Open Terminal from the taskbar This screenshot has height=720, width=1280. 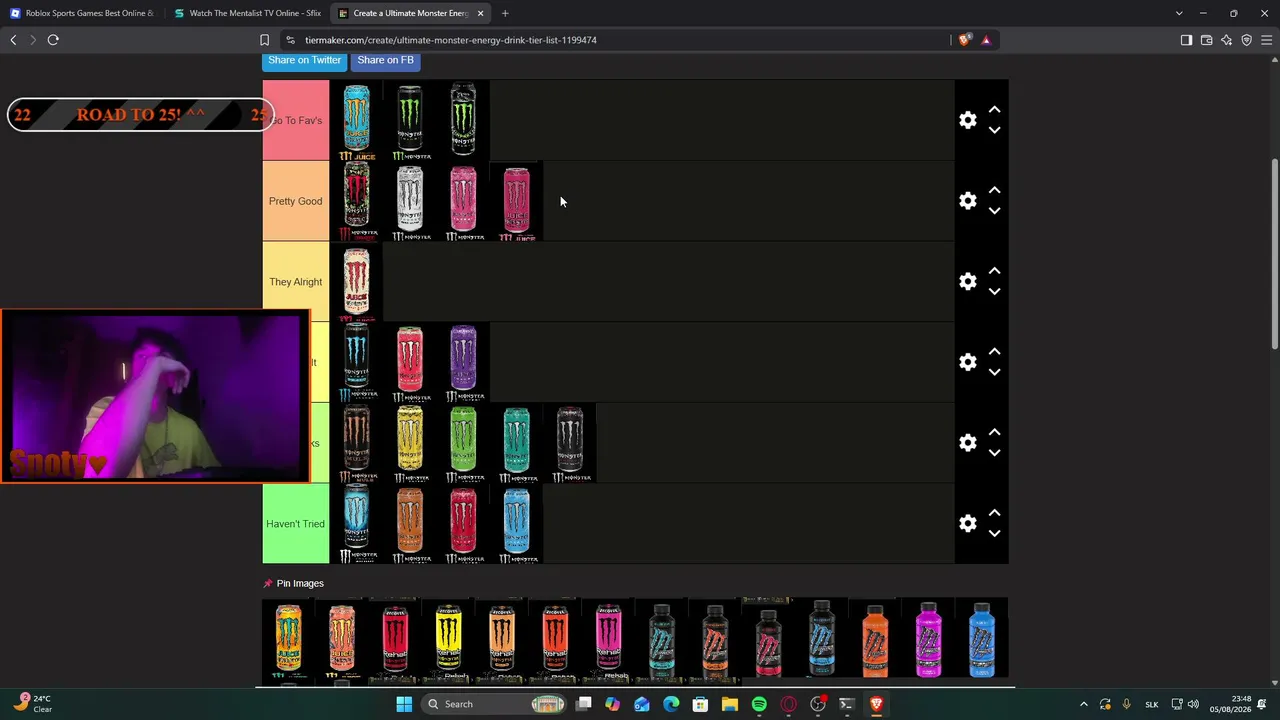(x=847, y=704)
